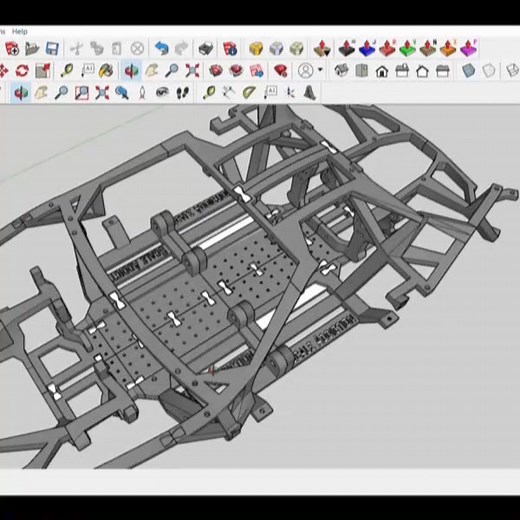Click the Open folder icon
The width and height of the screenshot is (520, 520).
(x=32, y=49)
